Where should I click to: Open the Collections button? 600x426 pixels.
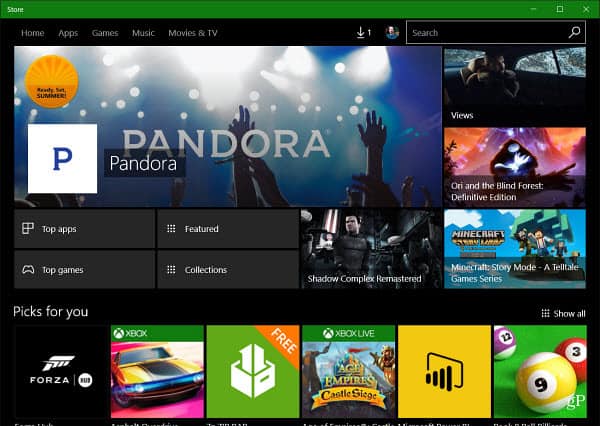click(228, 269)
